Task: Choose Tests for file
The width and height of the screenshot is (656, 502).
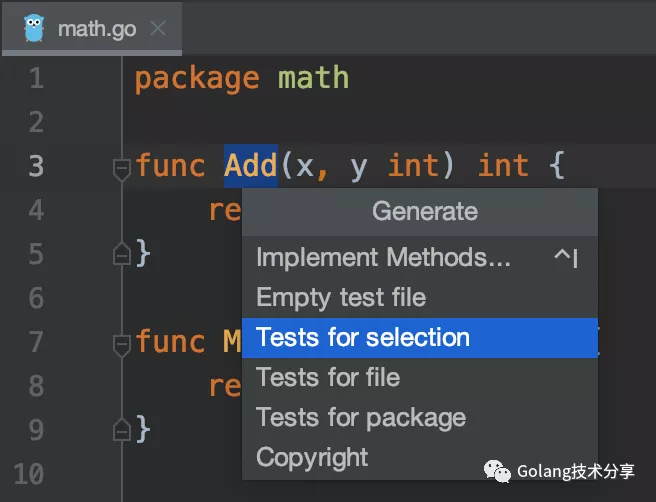Action: pyautogui.click(x=328, y=377)
